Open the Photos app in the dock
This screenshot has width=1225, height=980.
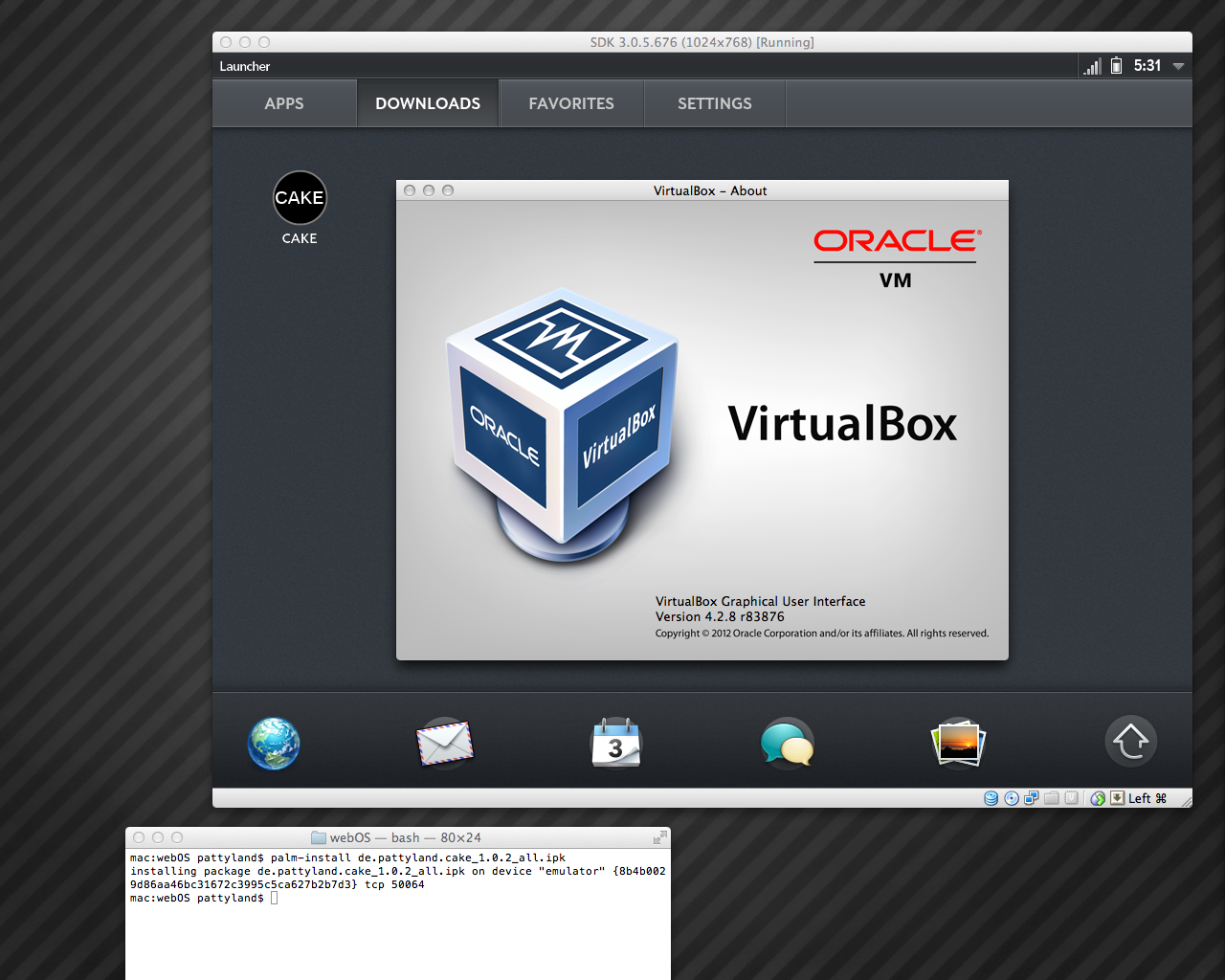[957, 743]
